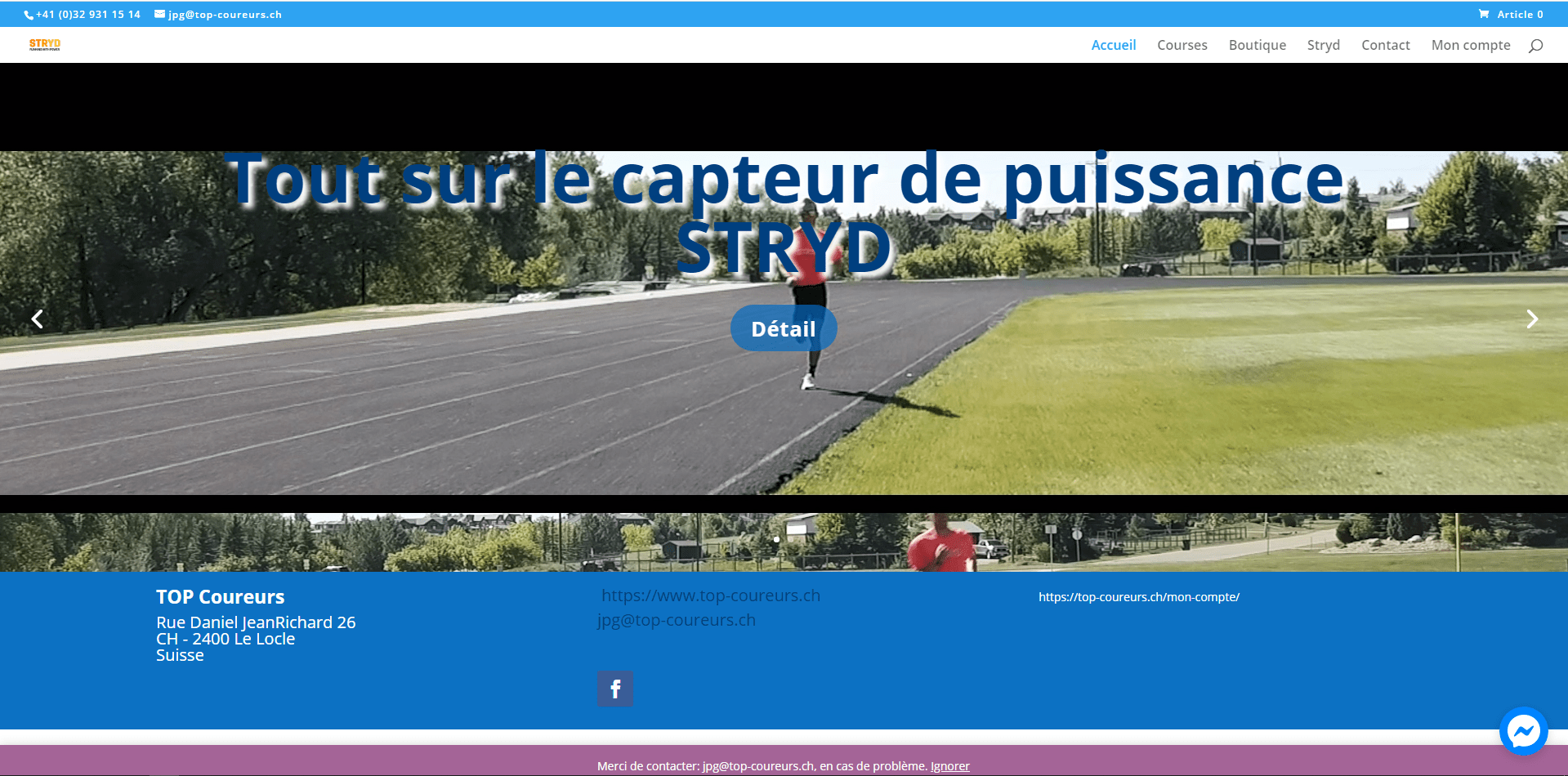Click the Ignorer link in the notice bar

pyautogui.click(x=950, y=766)
